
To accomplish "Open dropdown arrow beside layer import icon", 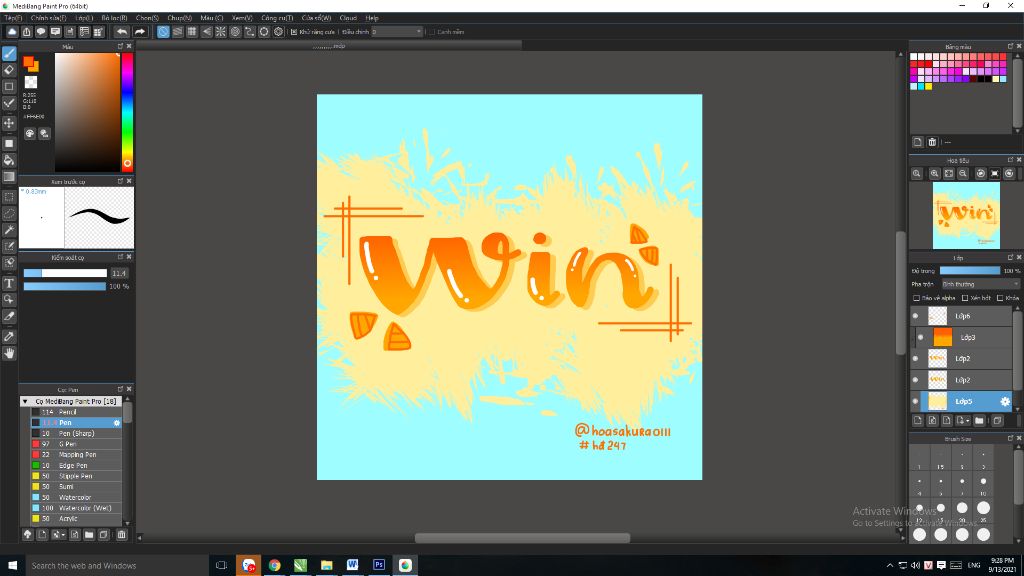I will (968, 421).
